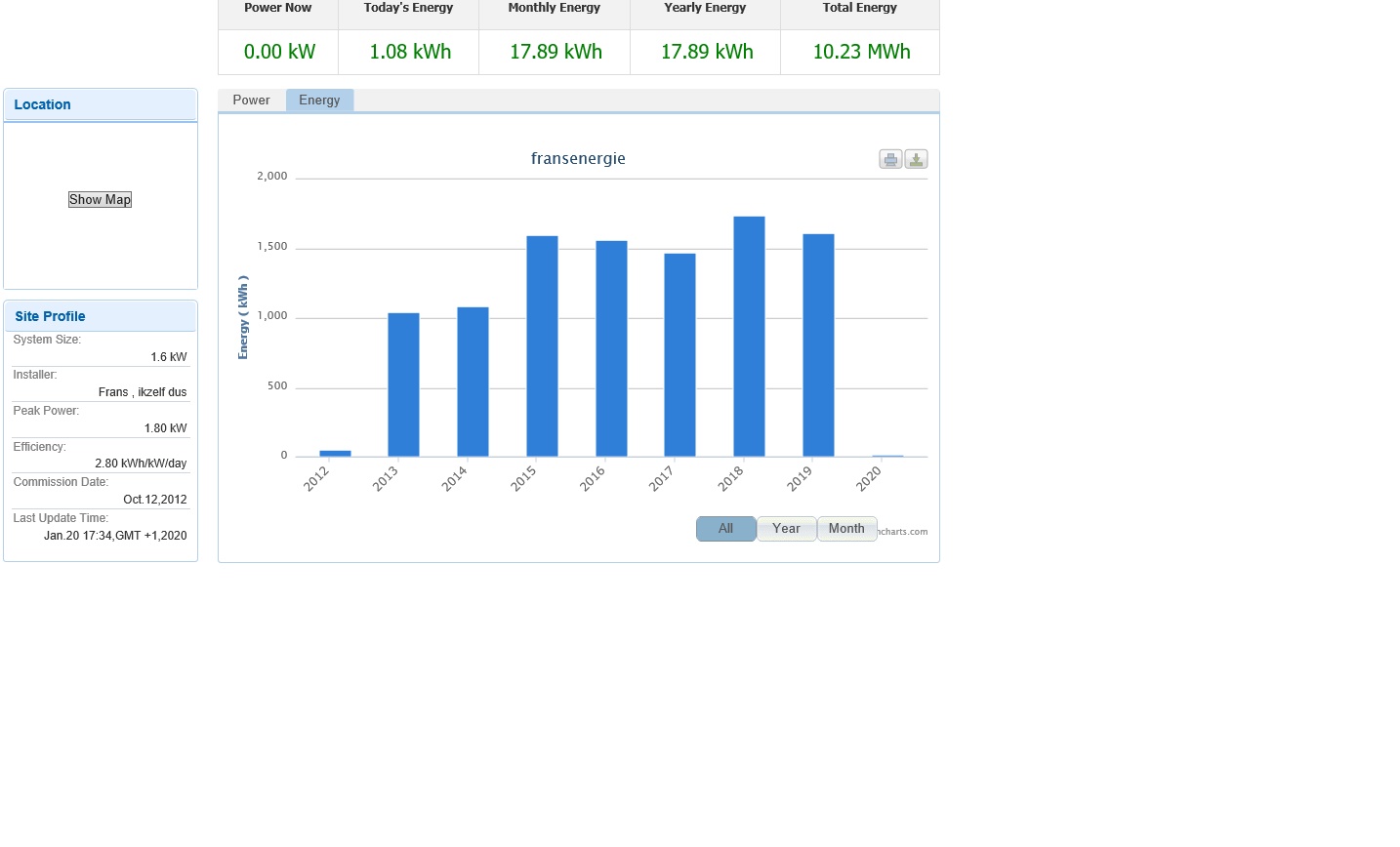Click the chart title fransenergie
Screen dimensions: 1400x847
click(578, 158)
